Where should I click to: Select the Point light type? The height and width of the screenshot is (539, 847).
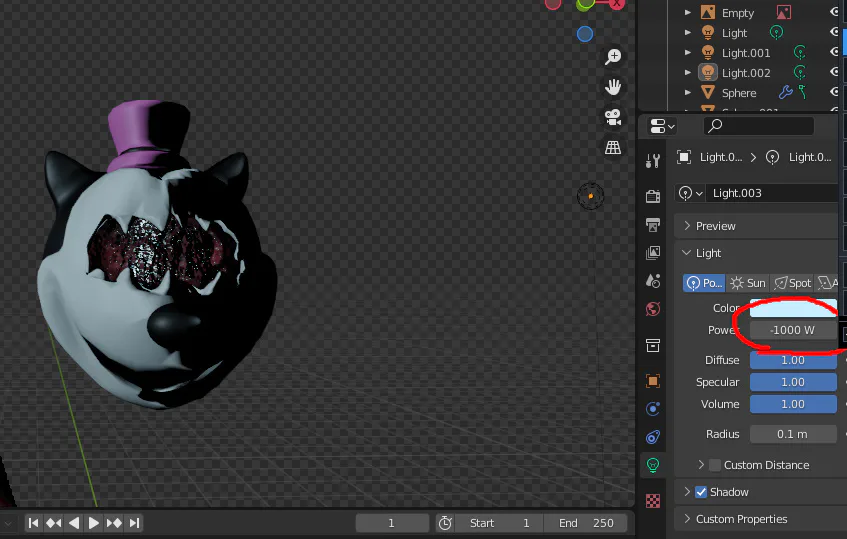point(704,283)
